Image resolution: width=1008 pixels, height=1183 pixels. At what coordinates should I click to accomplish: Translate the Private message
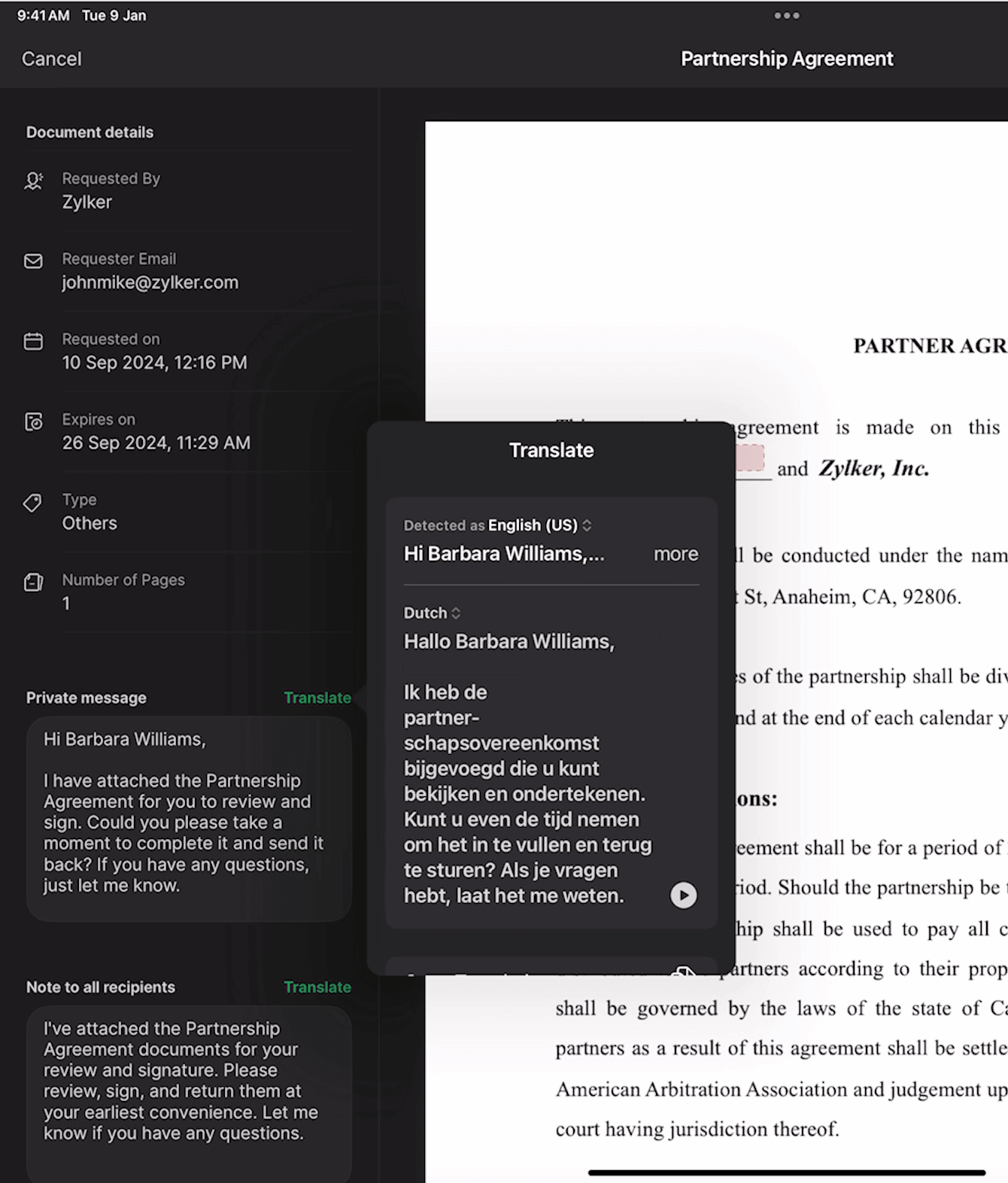tap(317, 698)
